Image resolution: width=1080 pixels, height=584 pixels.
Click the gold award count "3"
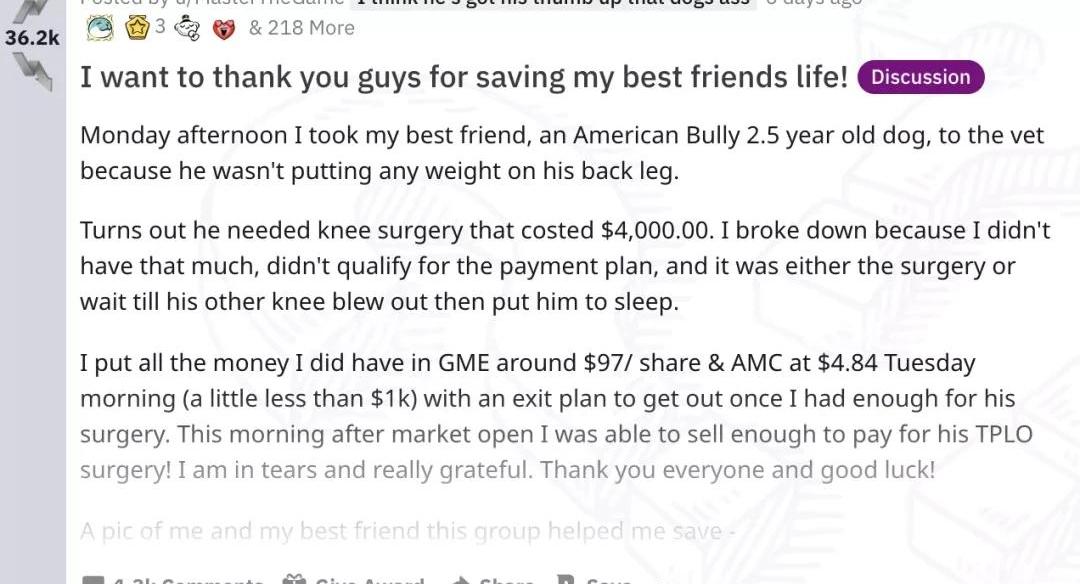[x=160, y=27]
